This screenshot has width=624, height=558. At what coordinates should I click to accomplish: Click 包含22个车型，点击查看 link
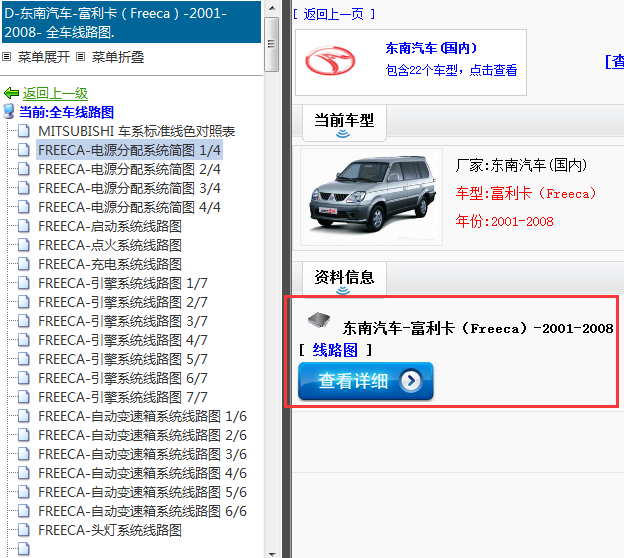click(451, 70)
